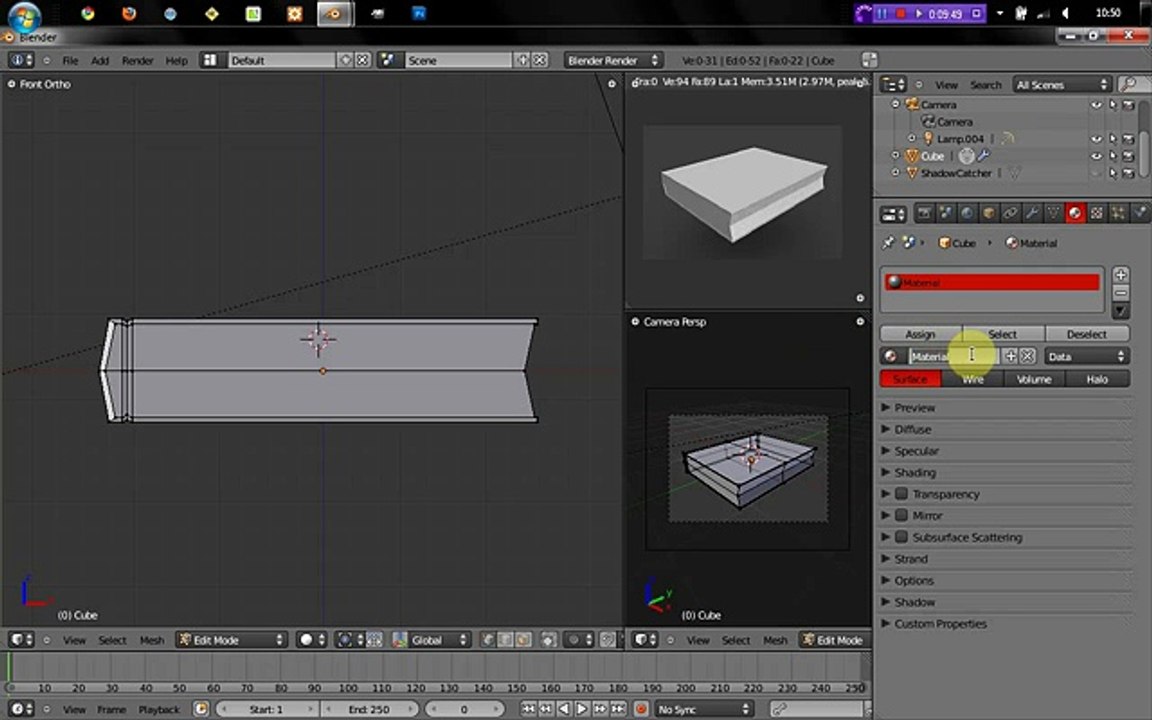Open the File menu
This screenshot has width=1152, height=720.
(71, 60)
